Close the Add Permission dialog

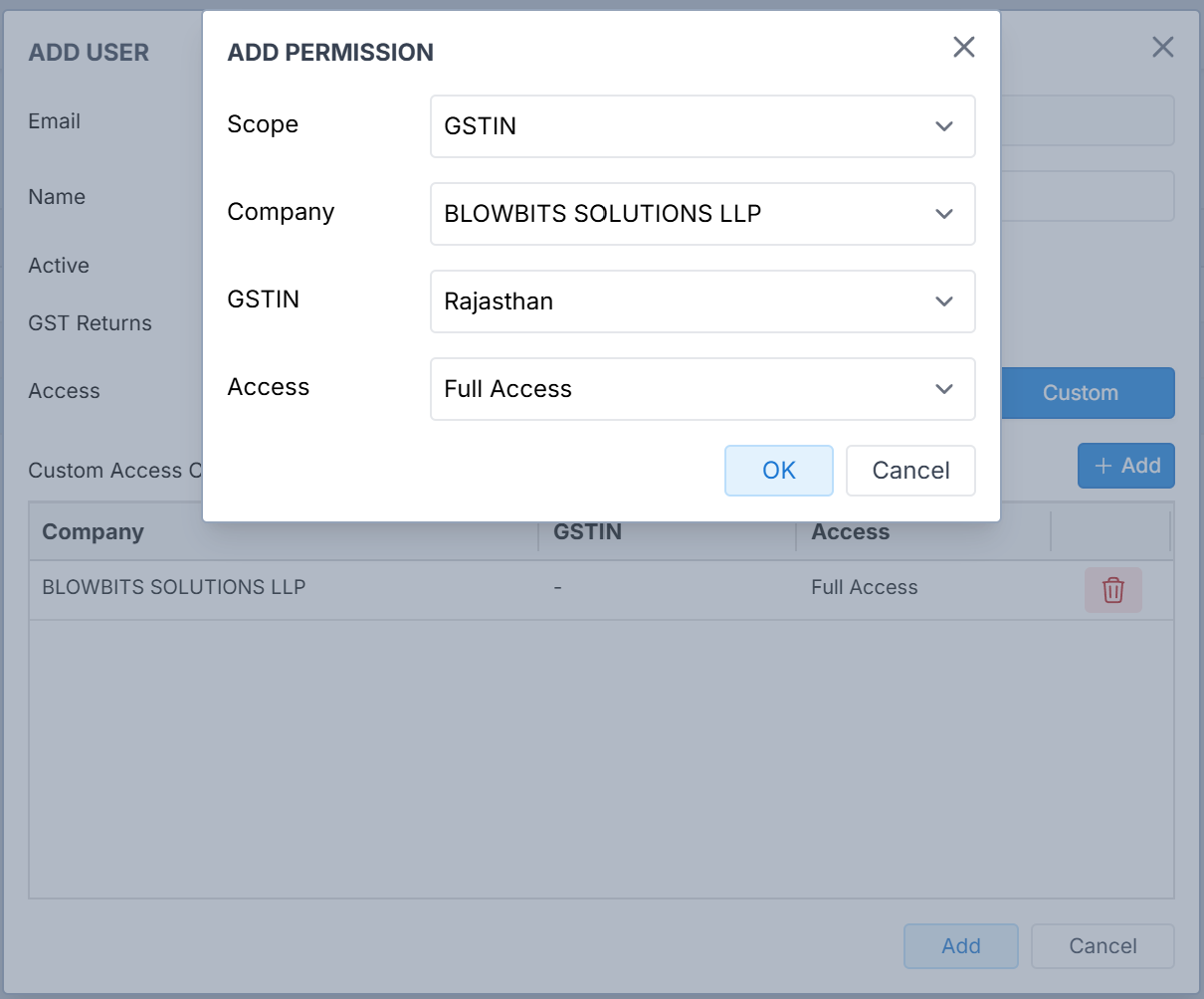pos(963,48)
